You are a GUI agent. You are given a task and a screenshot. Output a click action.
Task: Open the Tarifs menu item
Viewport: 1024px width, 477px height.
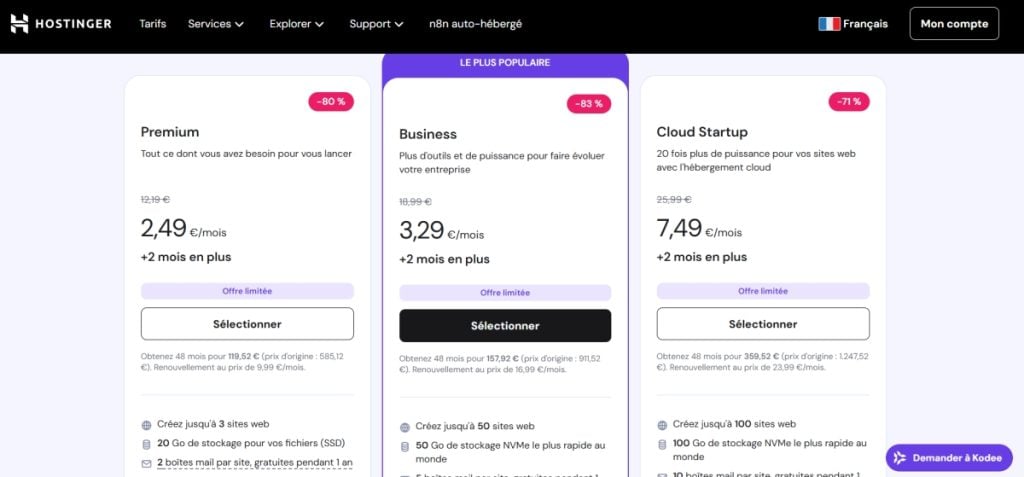[153, 24]
